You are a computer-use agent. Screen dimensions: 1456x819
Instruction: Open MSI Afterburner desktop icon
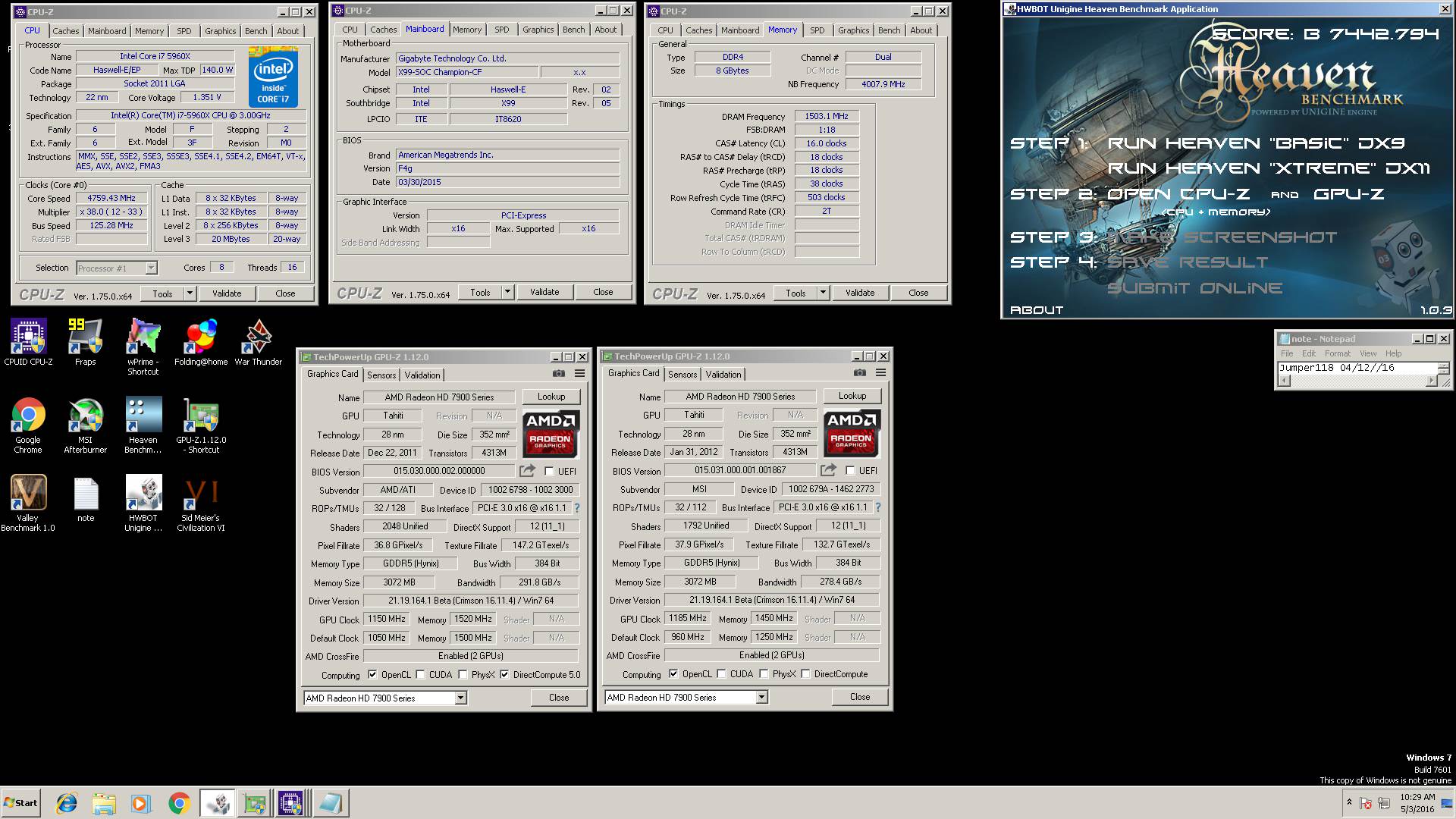pos(85,425)
